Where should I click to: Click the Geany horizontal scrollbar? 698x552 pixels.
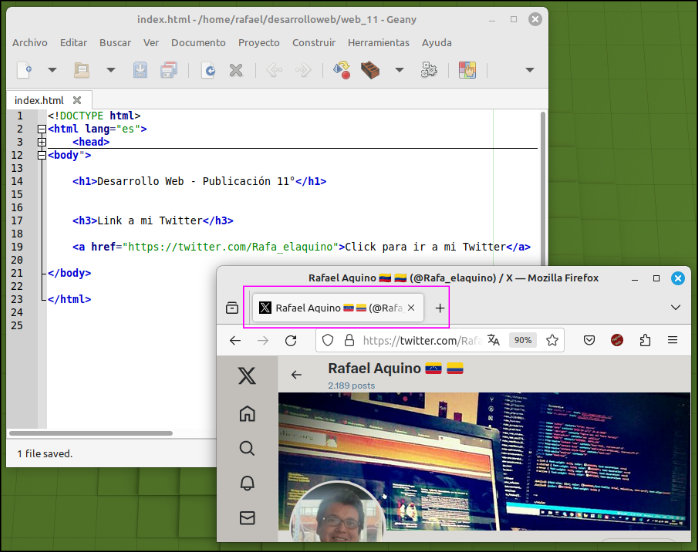tap(91, 433)
